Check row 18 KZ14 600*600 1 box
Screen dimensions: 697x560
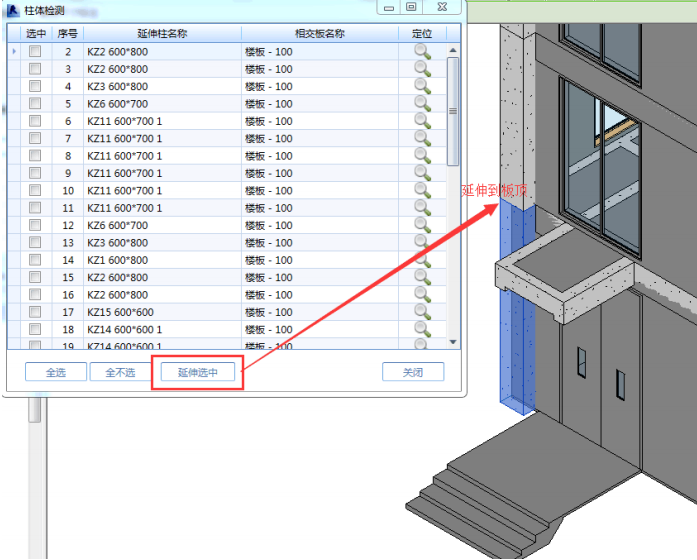[x=35, y=328]
